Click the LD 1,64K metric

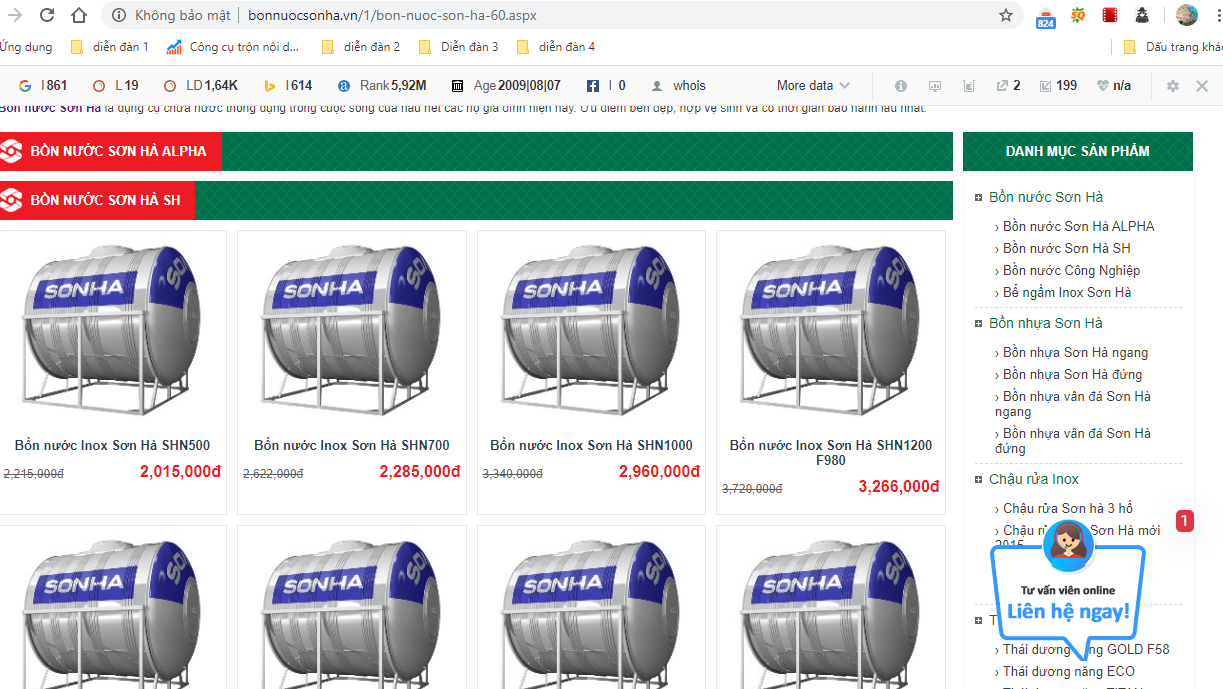coord(201,86)
